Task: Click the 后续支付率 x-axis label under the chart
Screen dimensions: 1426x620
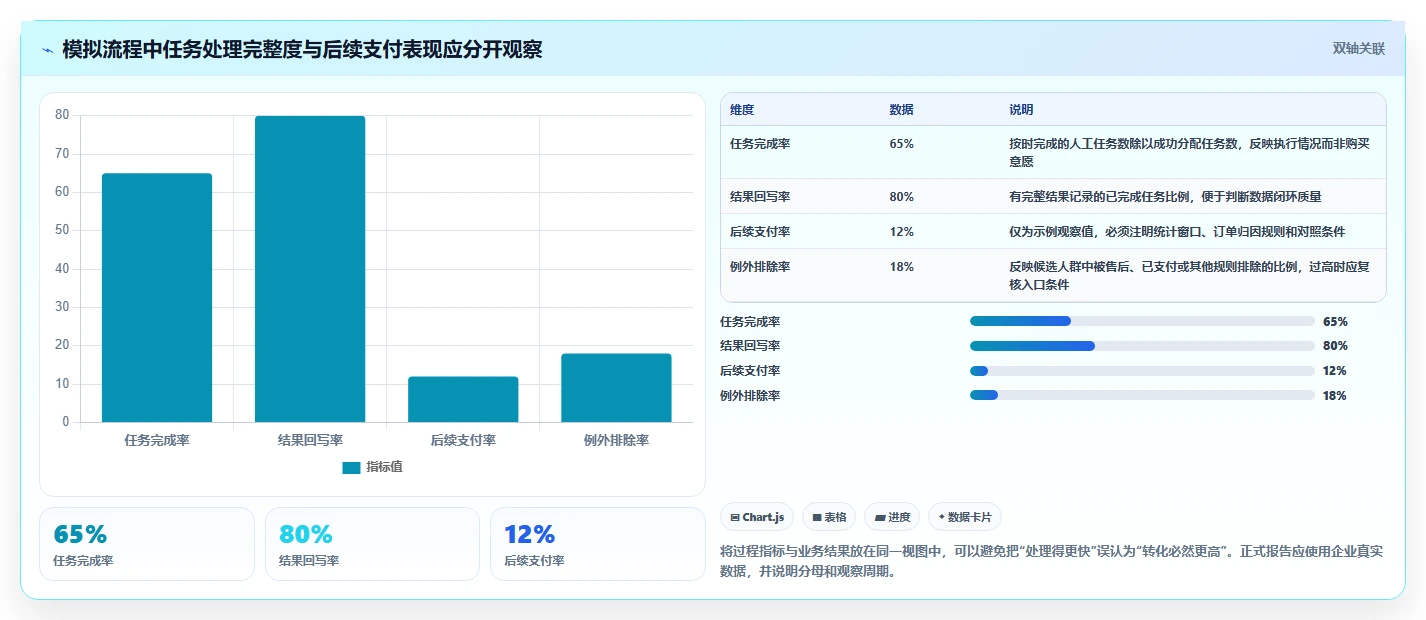Action: coord(463,440)
